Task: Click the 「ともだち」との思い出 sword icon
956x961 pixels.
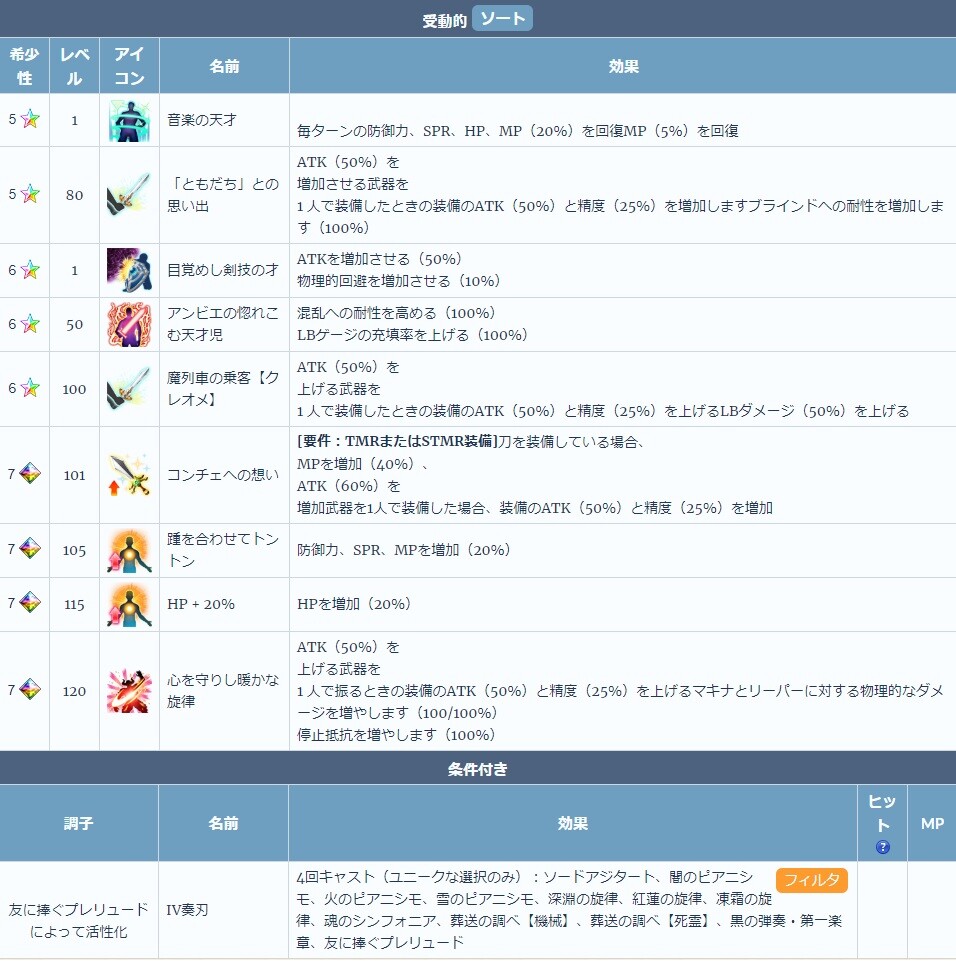Action: tap(129, 194)
